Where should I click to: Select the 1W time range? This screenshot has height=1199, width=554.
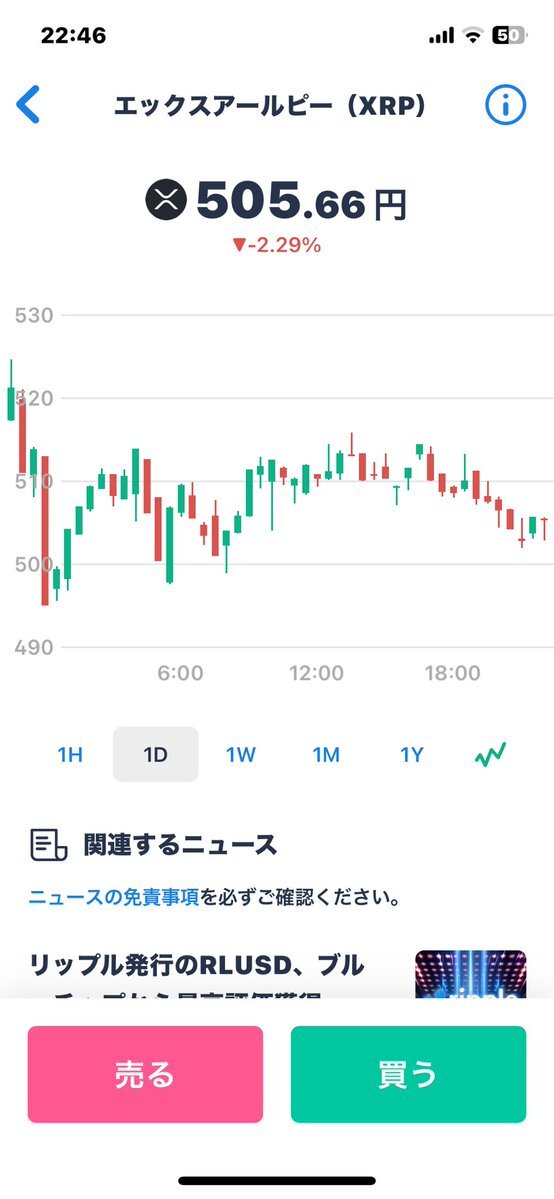pyautogui.click(x=240, y=755)
